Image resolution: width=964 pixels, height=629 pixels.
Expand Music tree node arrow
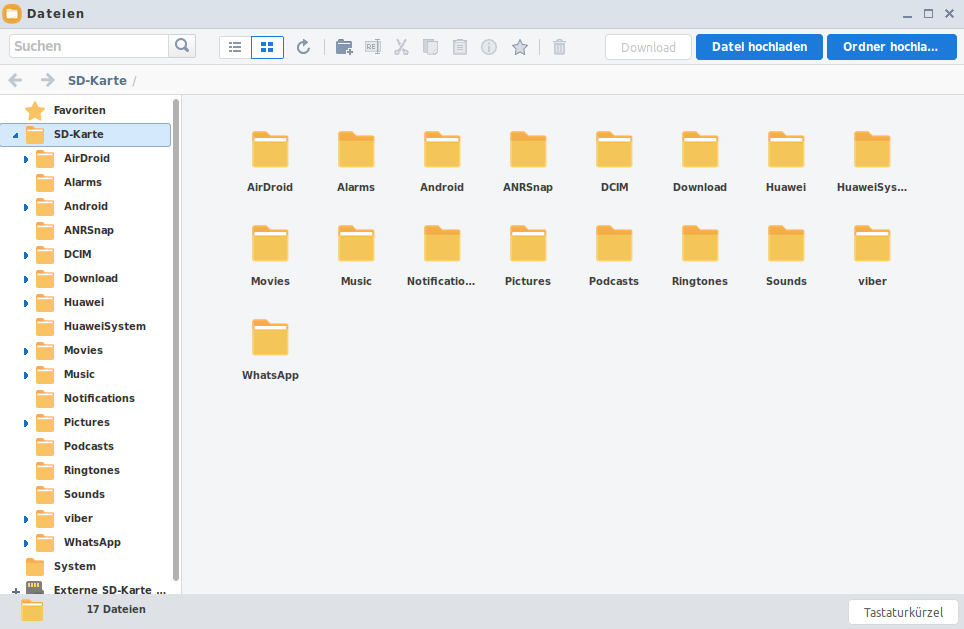[x=26, y=374]
